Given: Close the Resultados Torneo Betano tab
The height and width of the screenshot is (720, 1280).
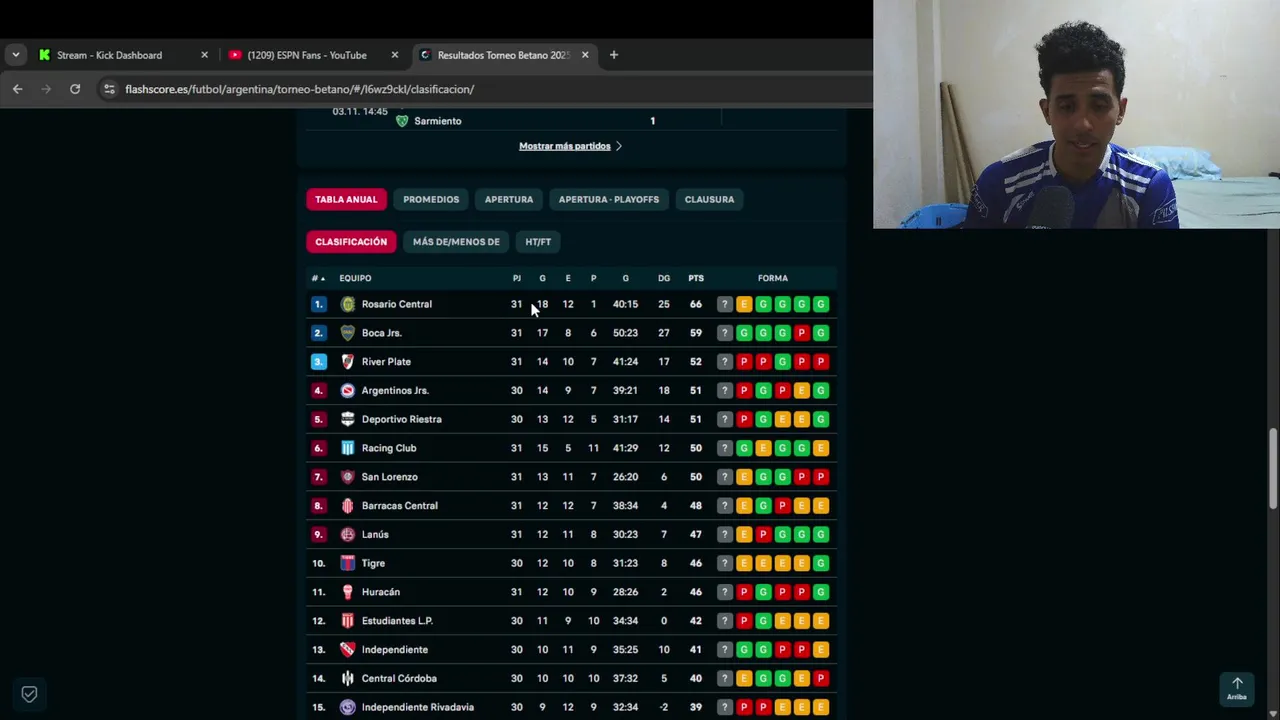Looking at the screenshot, I should (585, 55).
